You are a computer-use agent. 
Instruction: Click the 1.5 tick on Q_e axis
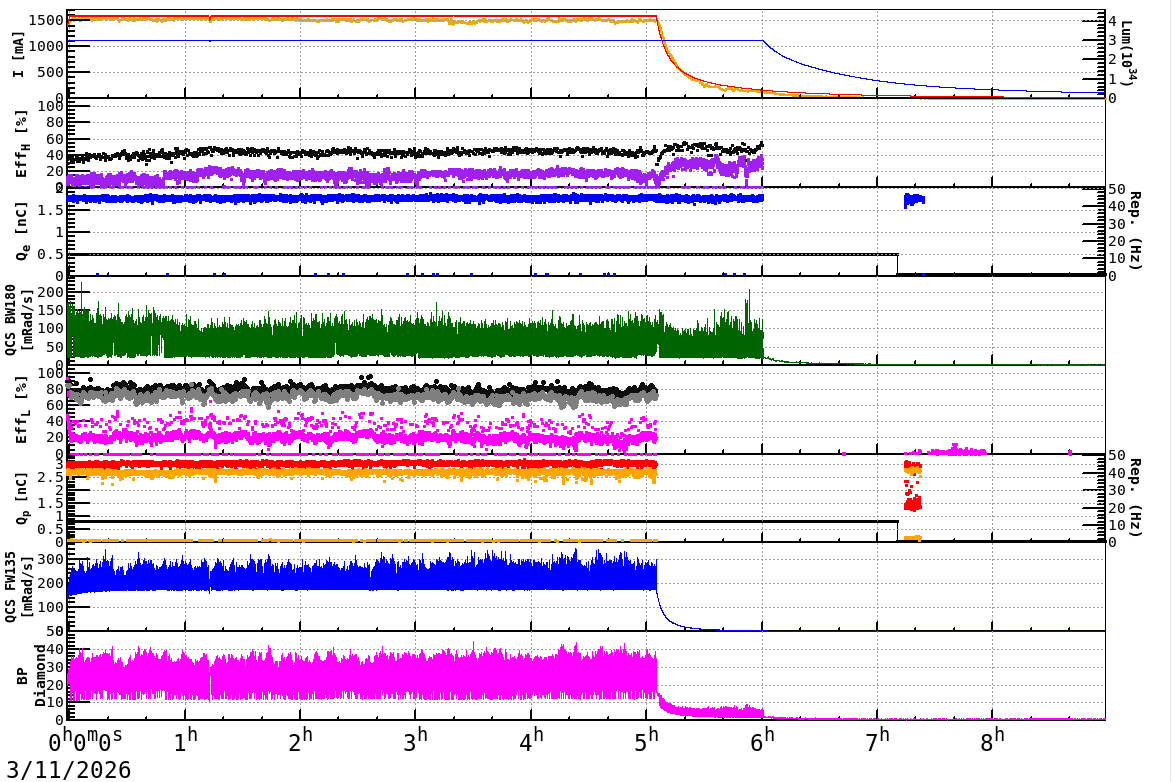click(52, 210)
